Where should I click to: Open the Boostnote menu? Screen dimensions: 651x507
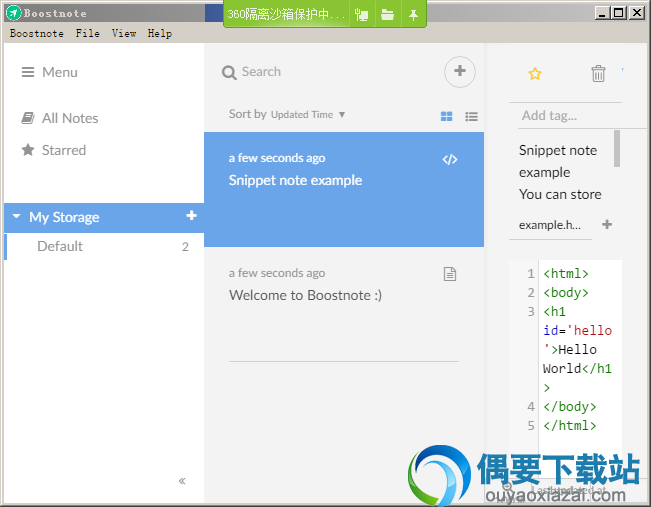pos(37,33)
